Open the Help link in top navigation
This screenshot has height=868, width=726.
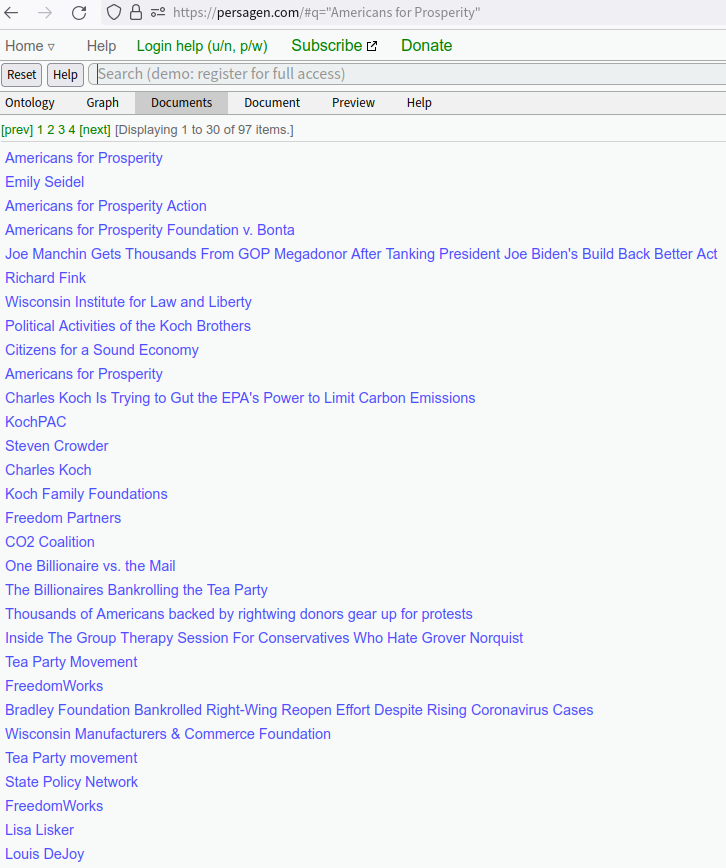(101, 46)
